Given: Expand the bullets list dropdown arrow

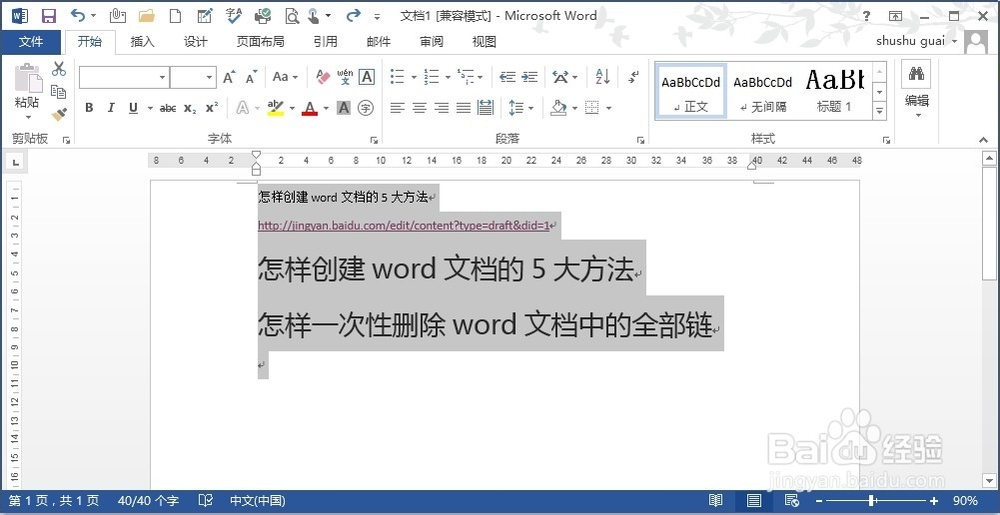Looking at the screenshot, I should (414, 78).
